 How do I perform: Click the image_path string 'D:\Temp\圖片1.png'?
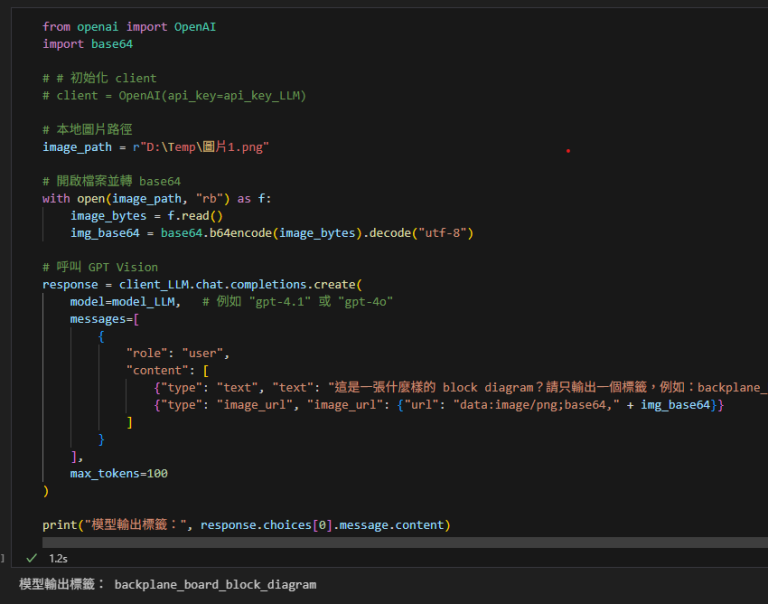(204, 147)
